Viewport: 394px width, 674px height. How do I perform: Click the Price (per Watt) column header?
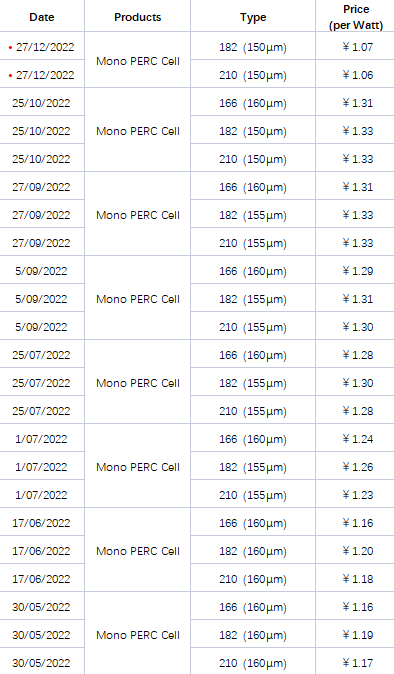(x=356, y=17)
